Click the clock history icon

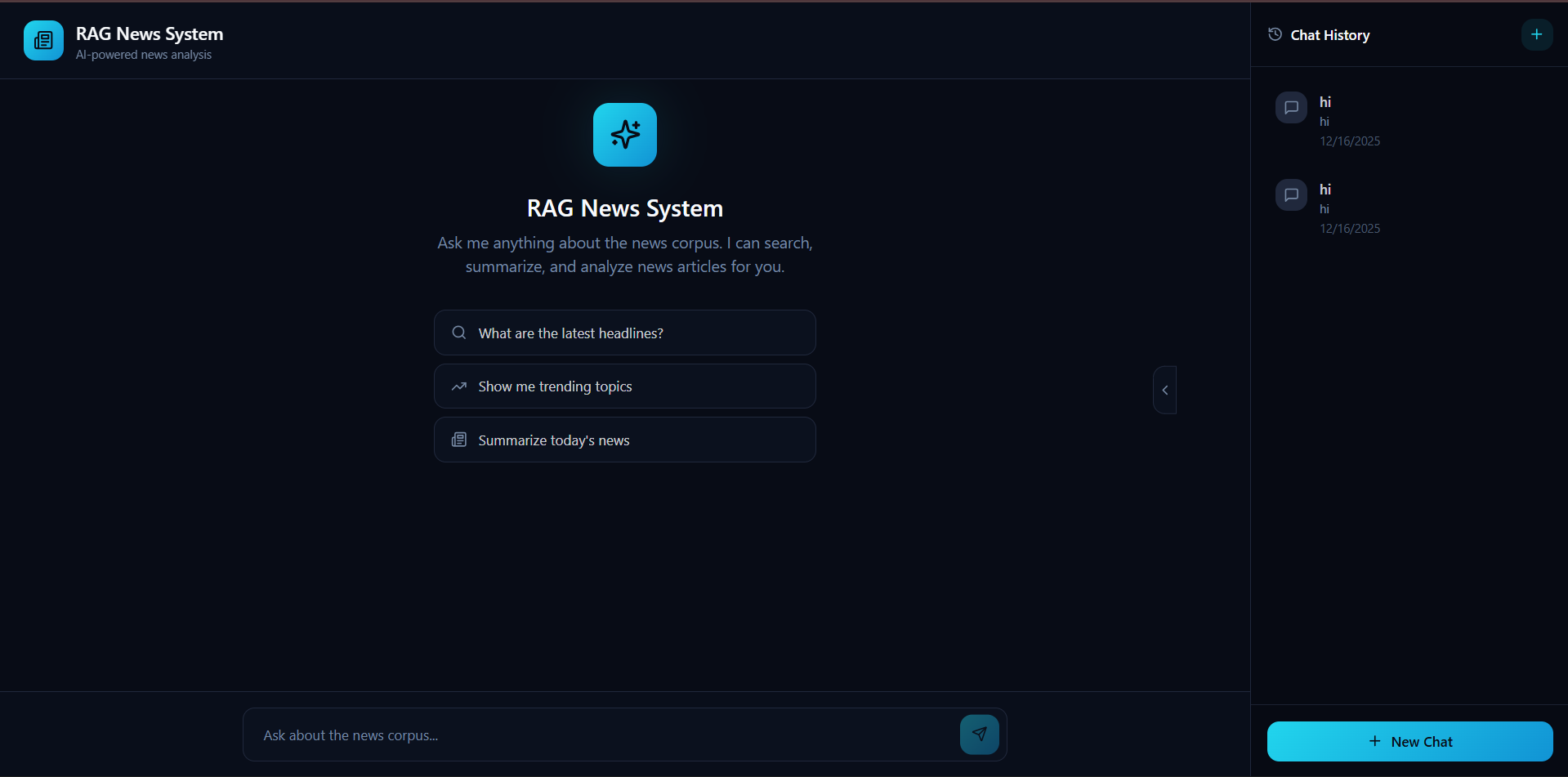(x=1275, y=34)
